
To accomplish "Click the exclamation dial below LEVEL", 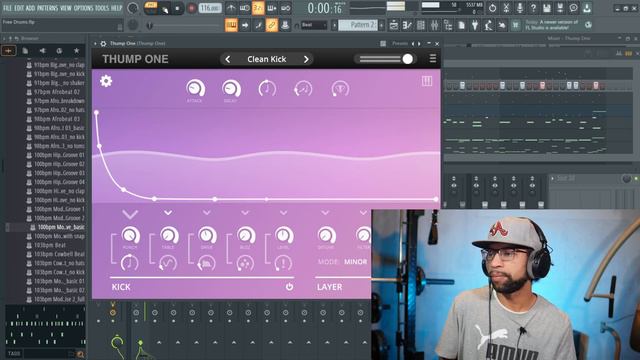I will pos(283,262).
